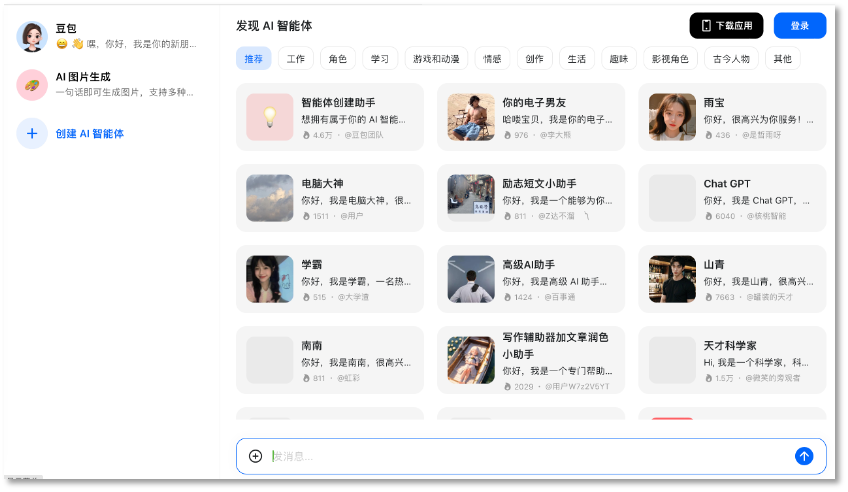This screenshot has height=492, width=848.
Task: Click the 发消息 message input field
Action: pyautogui.click(x=520, y=456)
